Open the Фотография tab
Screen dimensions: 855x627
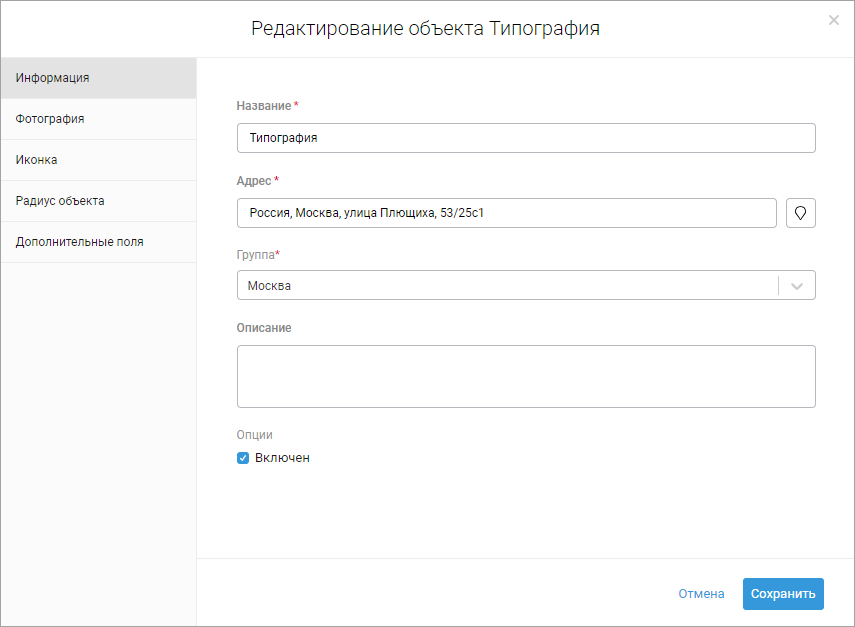(x=98, y=119)
